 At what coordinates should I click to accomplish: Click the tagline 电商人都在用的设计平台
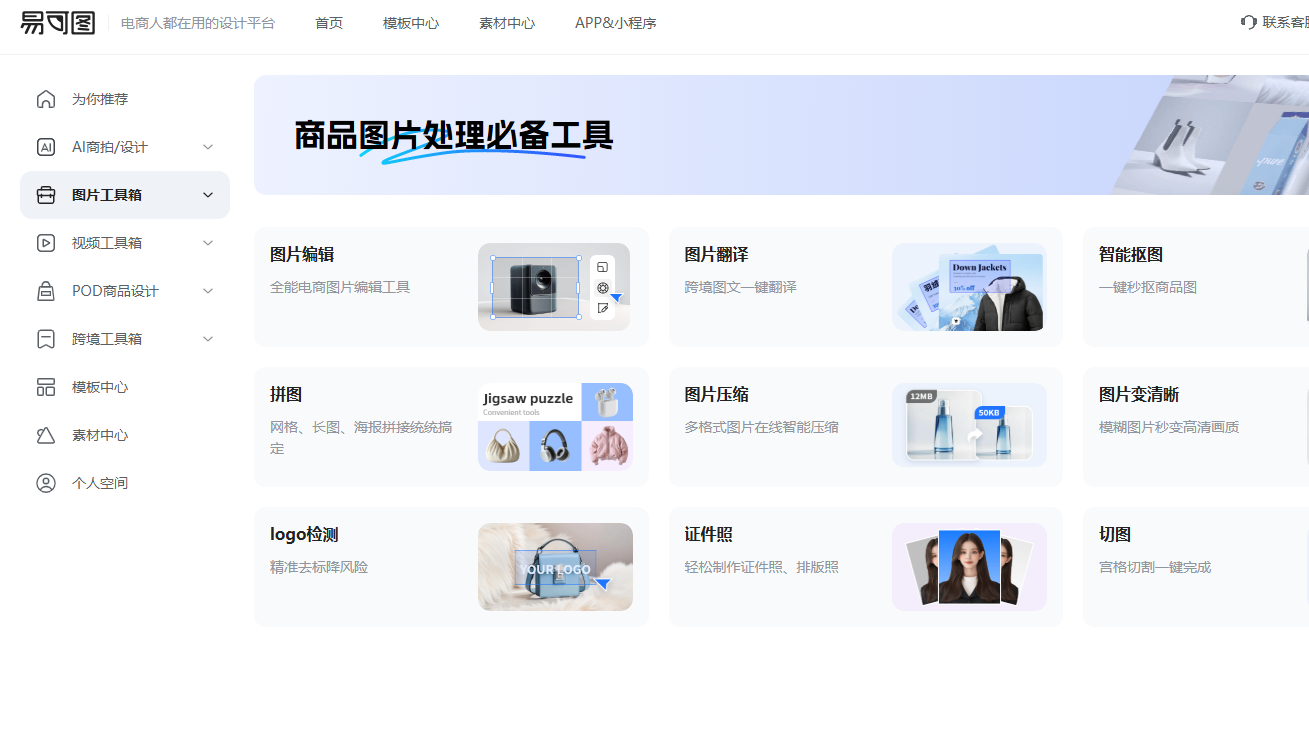(198, 23)
